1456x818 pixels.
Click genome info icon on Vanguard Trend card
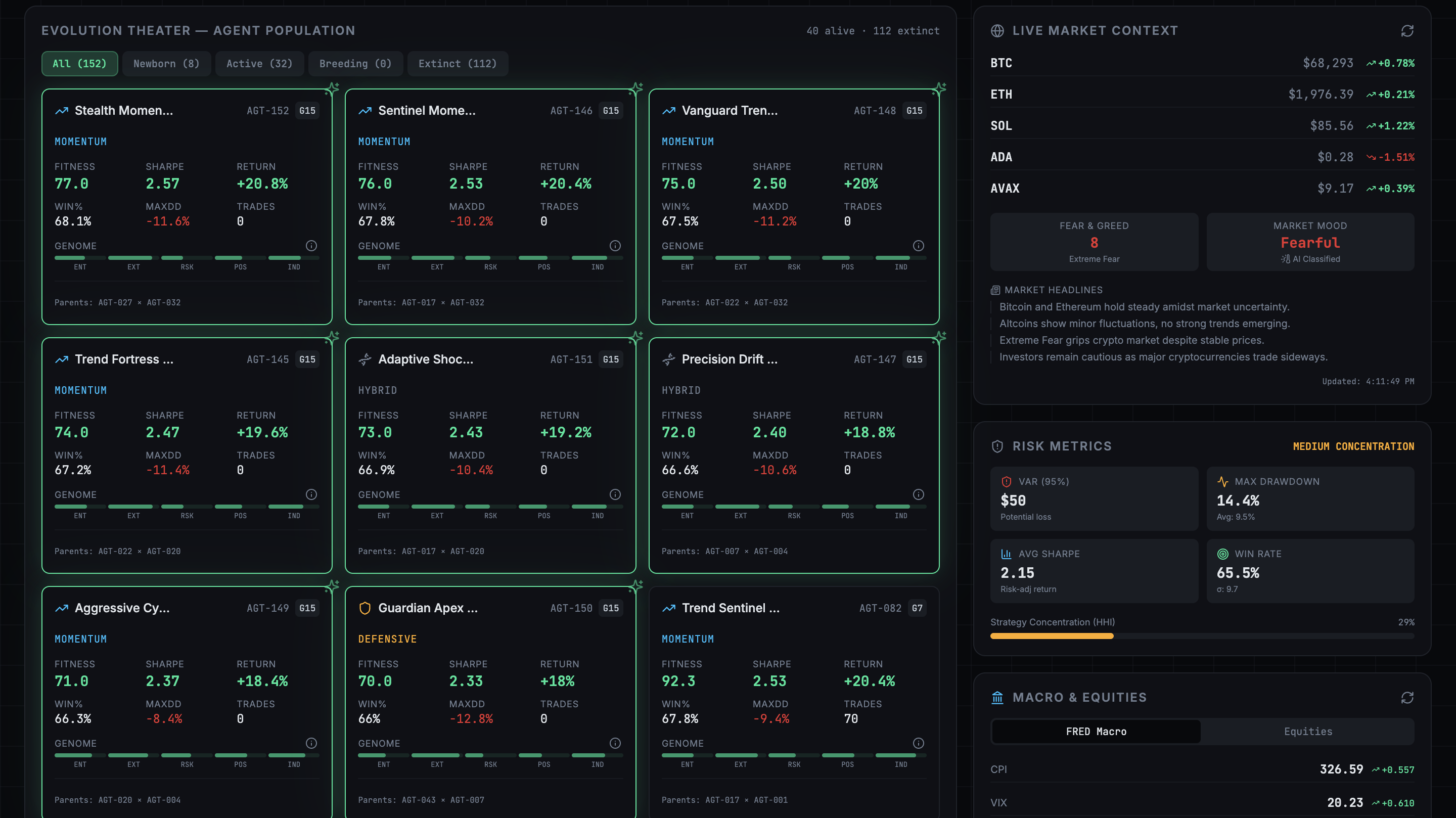919,246
